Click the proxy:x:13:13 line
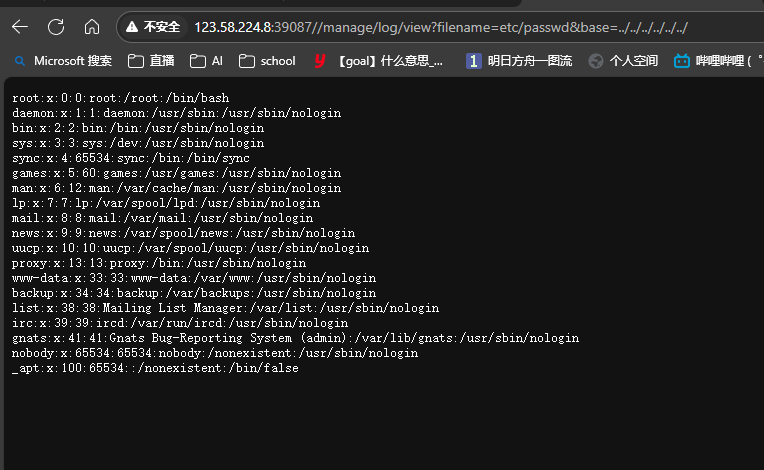Viewport: 764px width, 470px height. pos(159,263)
